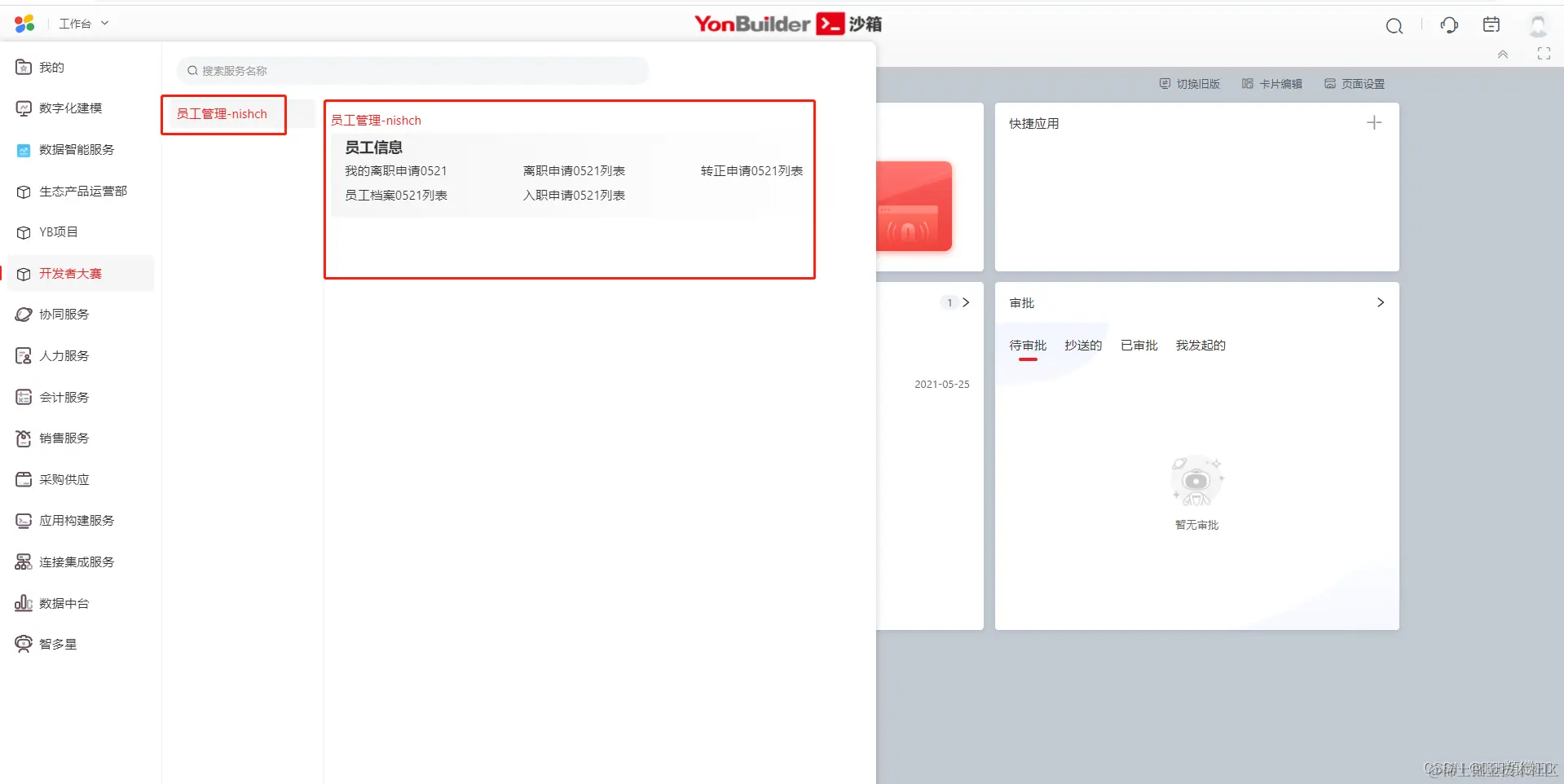This screenshot has height=784, width=1564.
Task: Click YB项目 cube icon
Action: tap(24, 232)
